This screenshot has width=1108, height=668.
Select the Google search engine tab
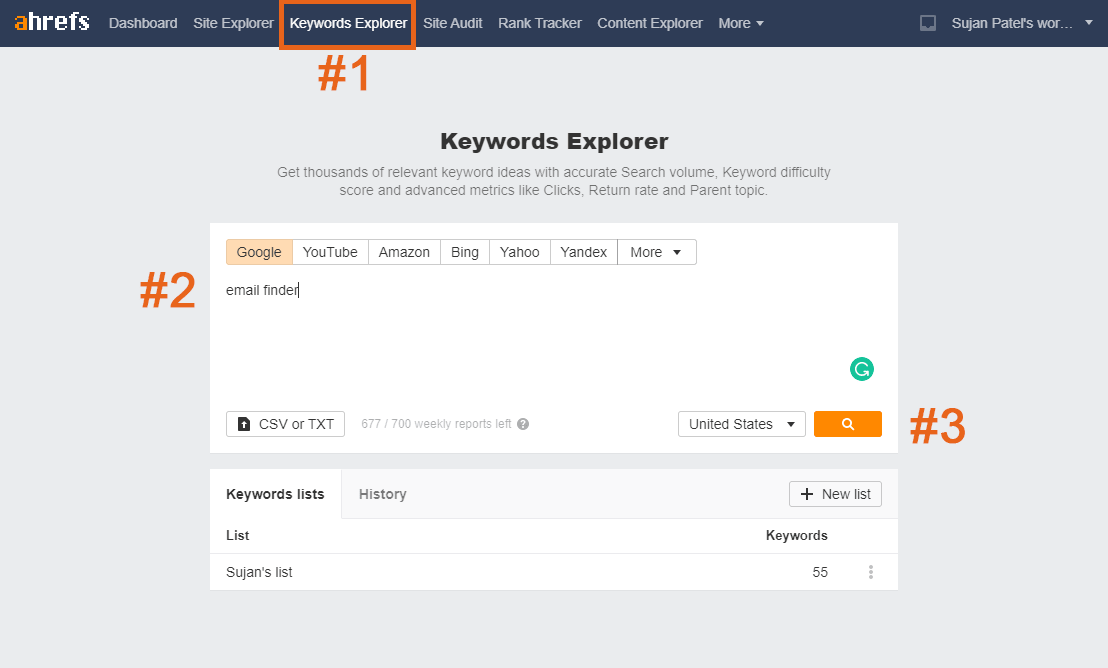(x=259, y=252)
